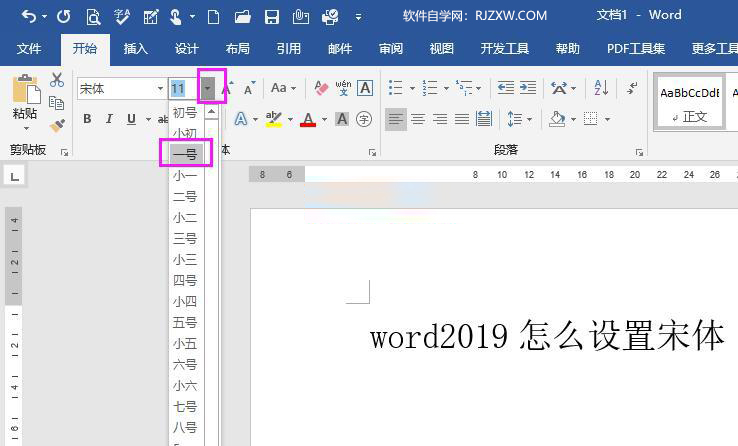Click the Touch mode hand icon
This screenshot has width=738, height=446.
[x=176, y=17]
